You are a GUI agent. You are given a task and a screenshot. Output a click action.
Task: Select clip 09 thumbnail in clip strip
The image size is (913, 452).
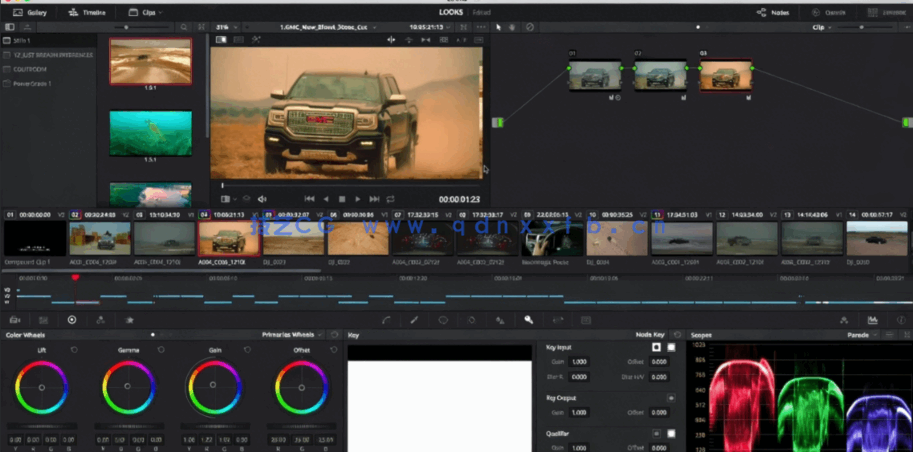point(552,238)
